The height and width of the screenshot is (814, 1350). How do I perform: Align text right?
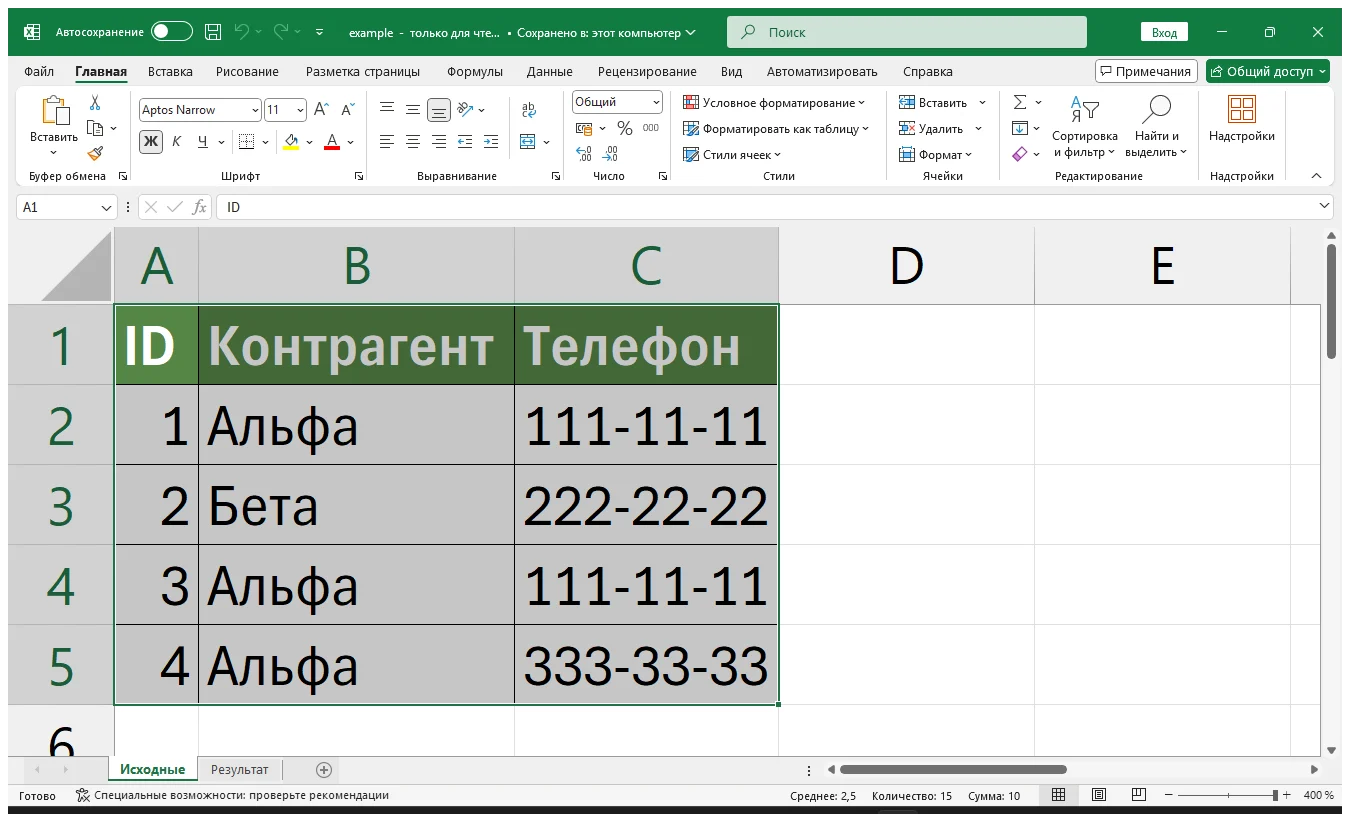pyautogui.click(x=438, y=142)
